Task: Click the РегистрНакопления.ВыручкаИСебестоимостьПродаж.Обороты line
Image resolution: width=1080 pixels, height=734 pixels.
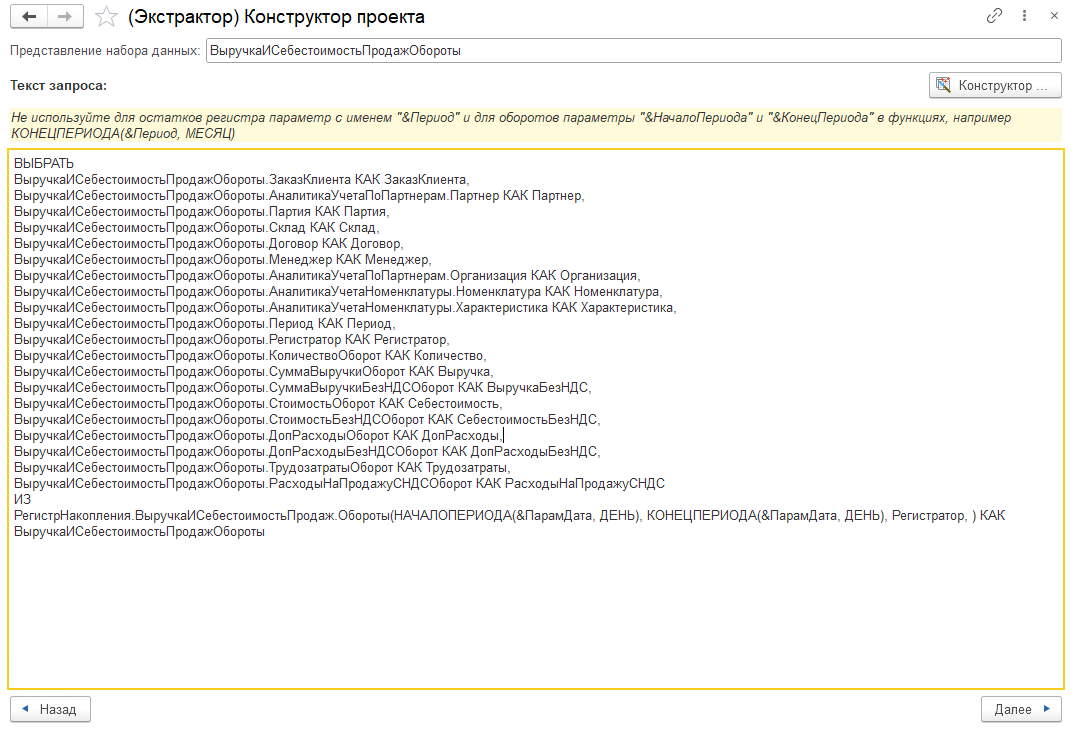Action: point(509,515)
